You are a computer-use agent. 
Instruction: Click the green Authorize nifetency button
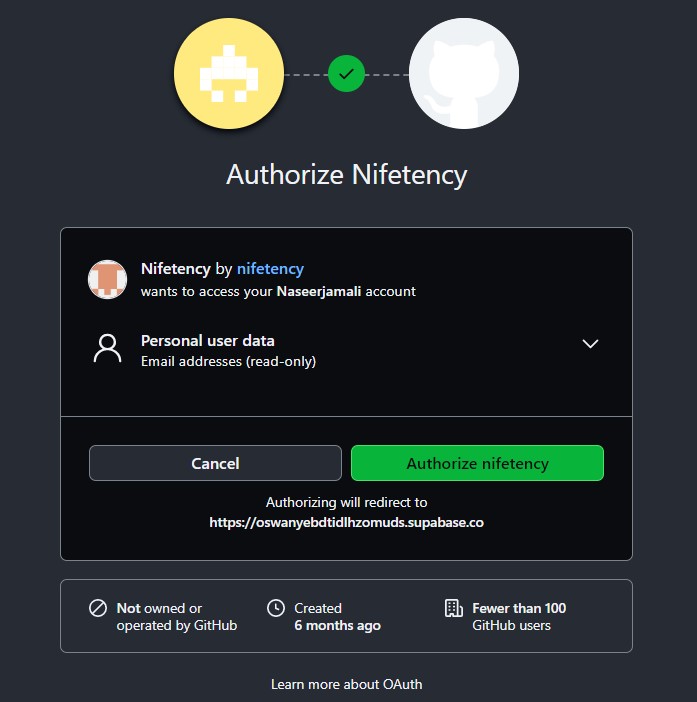(x=477, y=463)
